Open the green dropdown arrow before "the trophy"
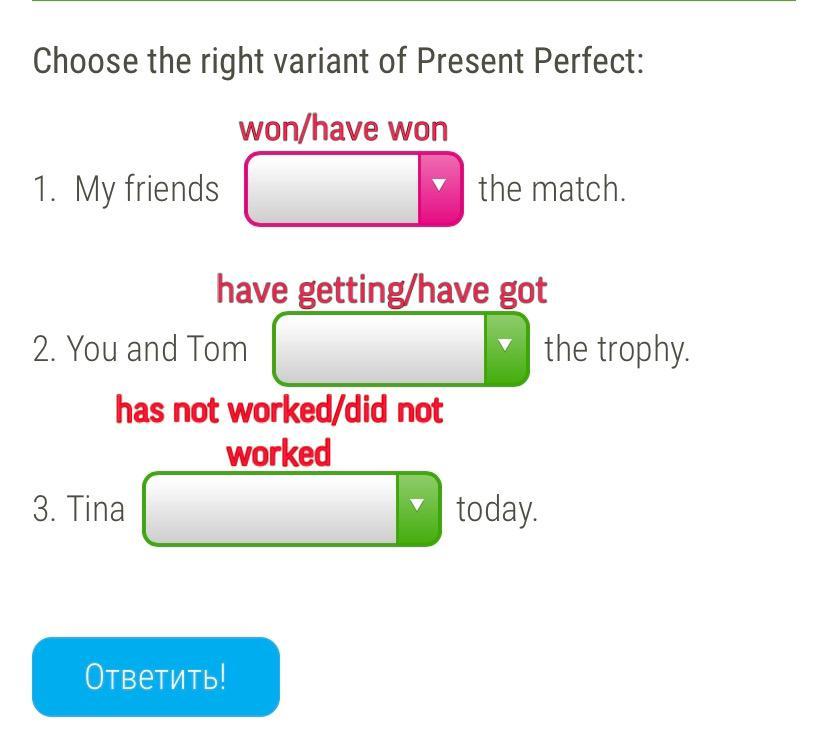The width and height of the screenshot is (828, 746). (506, 348)
